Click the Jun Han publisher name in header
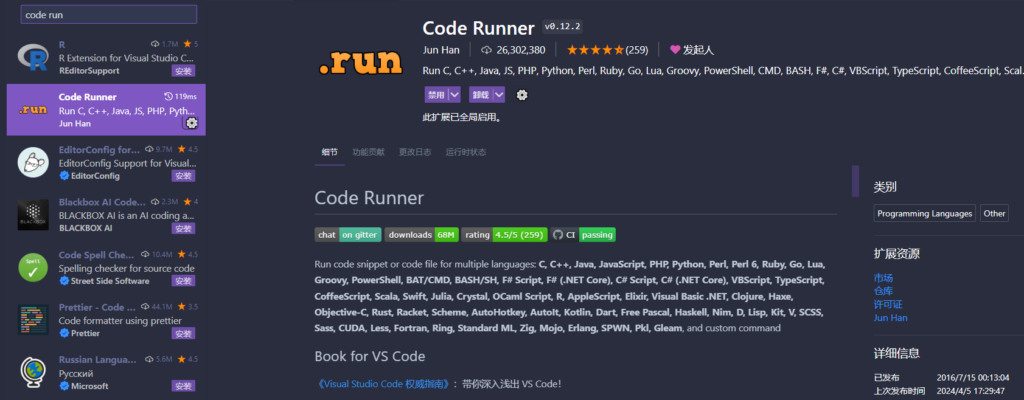The image size is (1024, 400). coord(441,50)
